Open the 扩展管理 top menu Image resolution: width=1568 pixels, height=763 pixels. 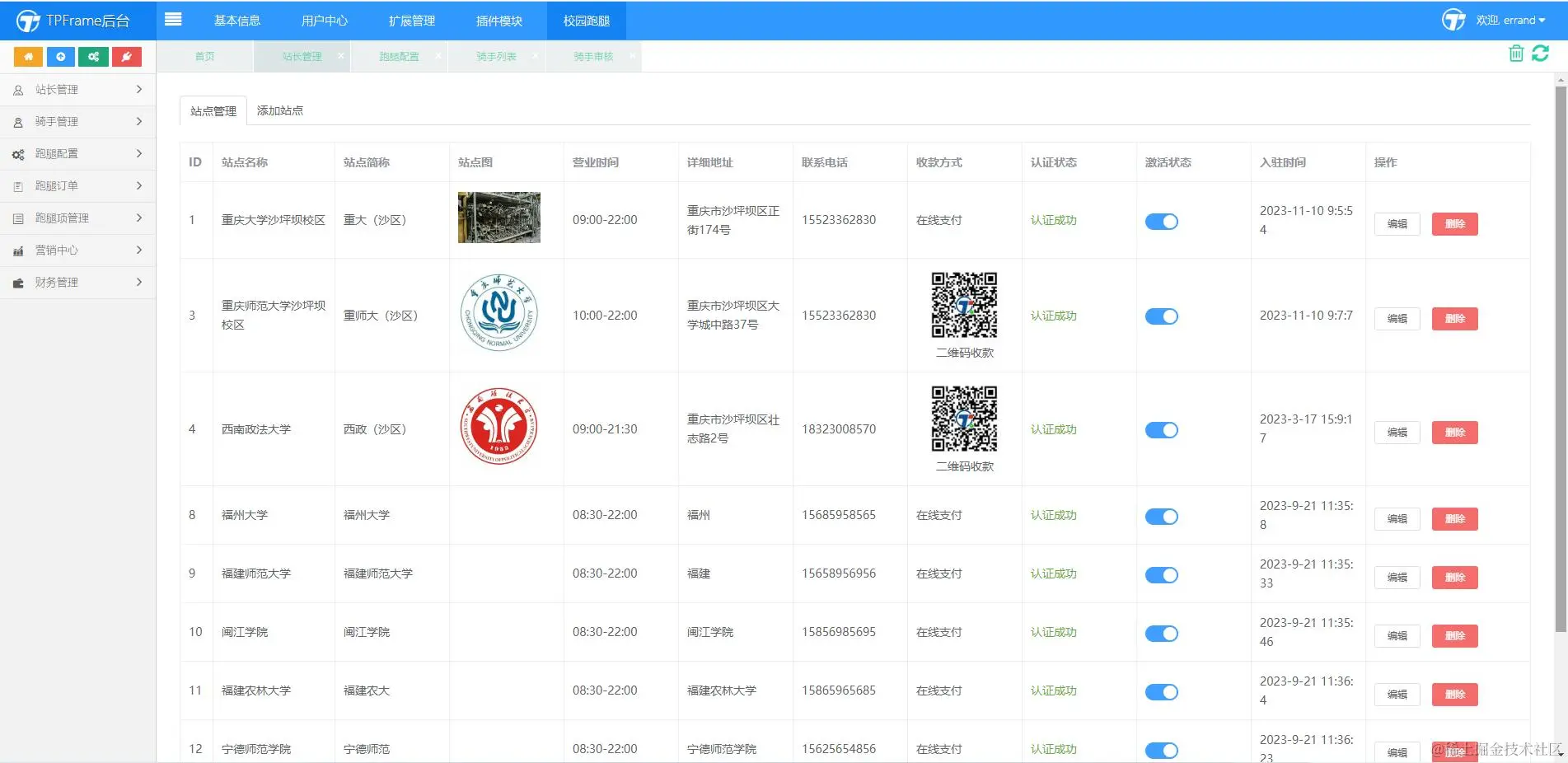coord(412,21)
